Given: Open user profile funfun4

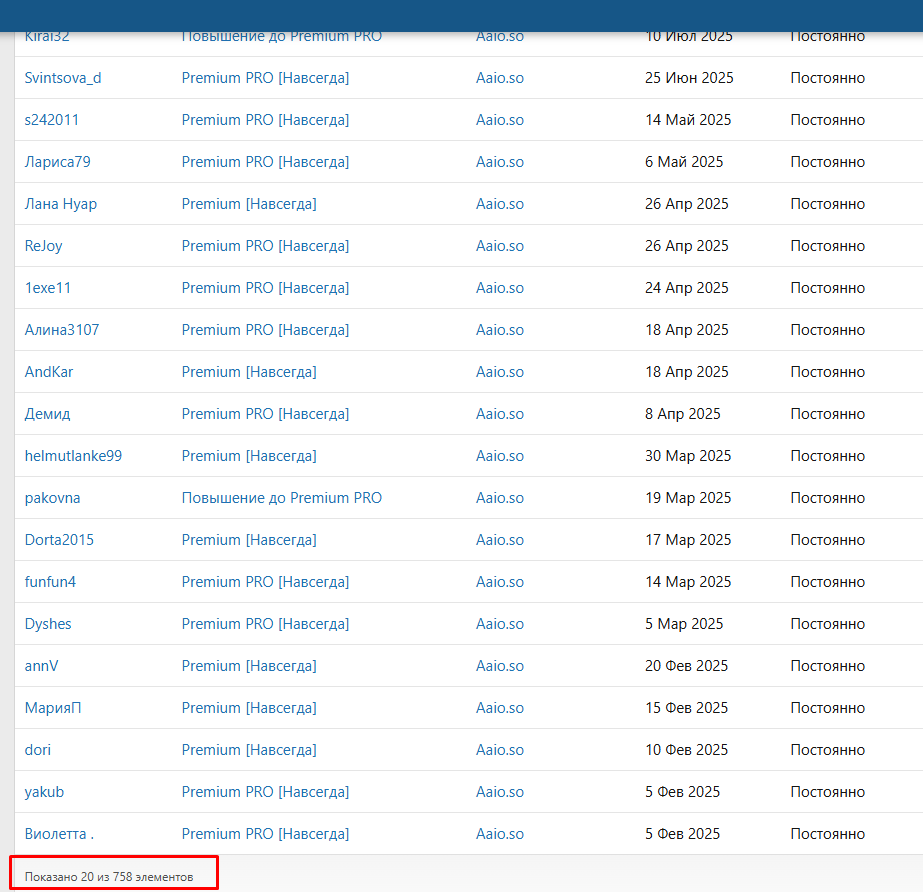Looking at the screenshot, I should [x=50, y=582].
